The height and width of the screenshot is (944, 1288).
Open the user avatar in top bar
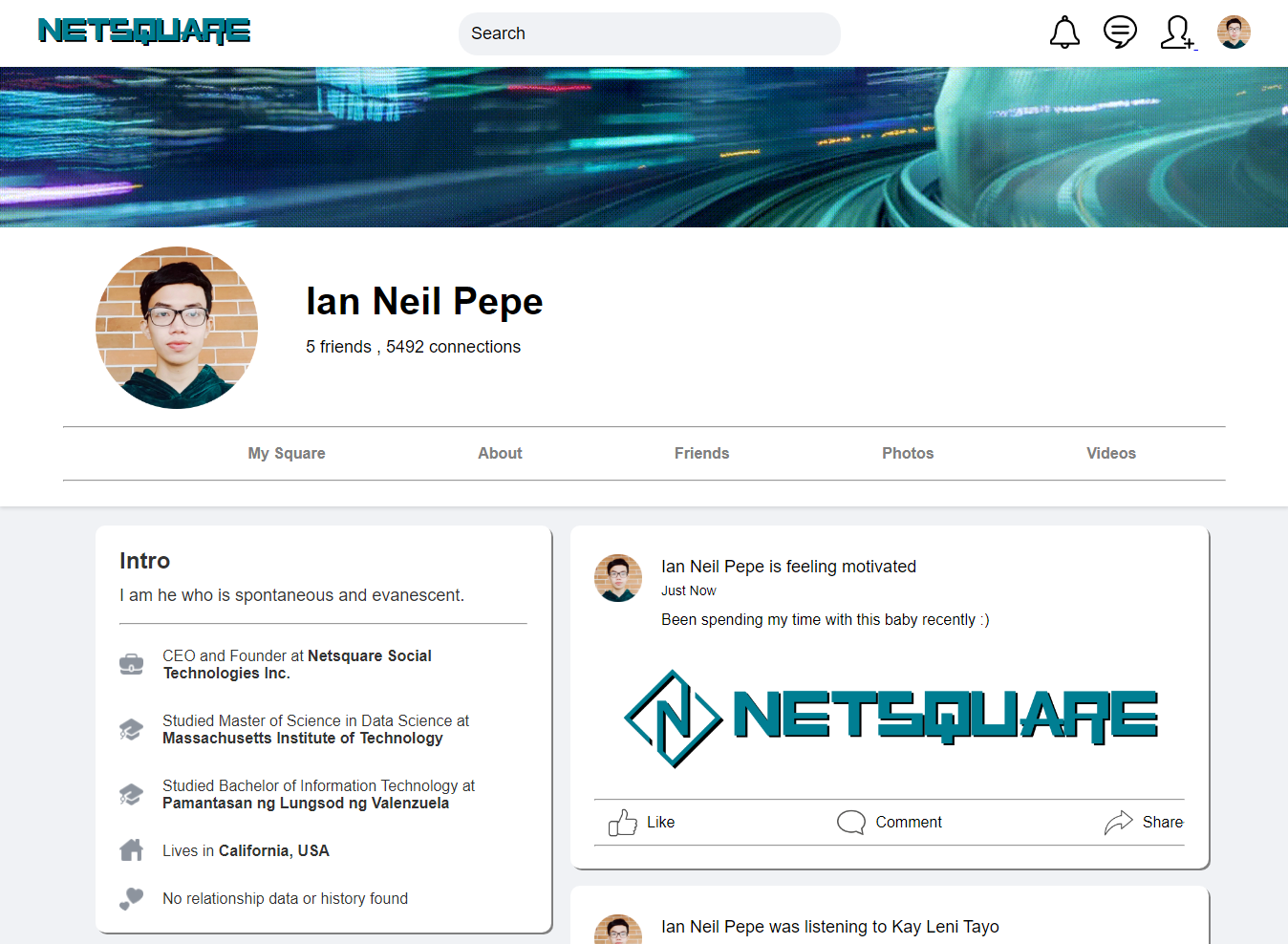[x=1234, y=32]
